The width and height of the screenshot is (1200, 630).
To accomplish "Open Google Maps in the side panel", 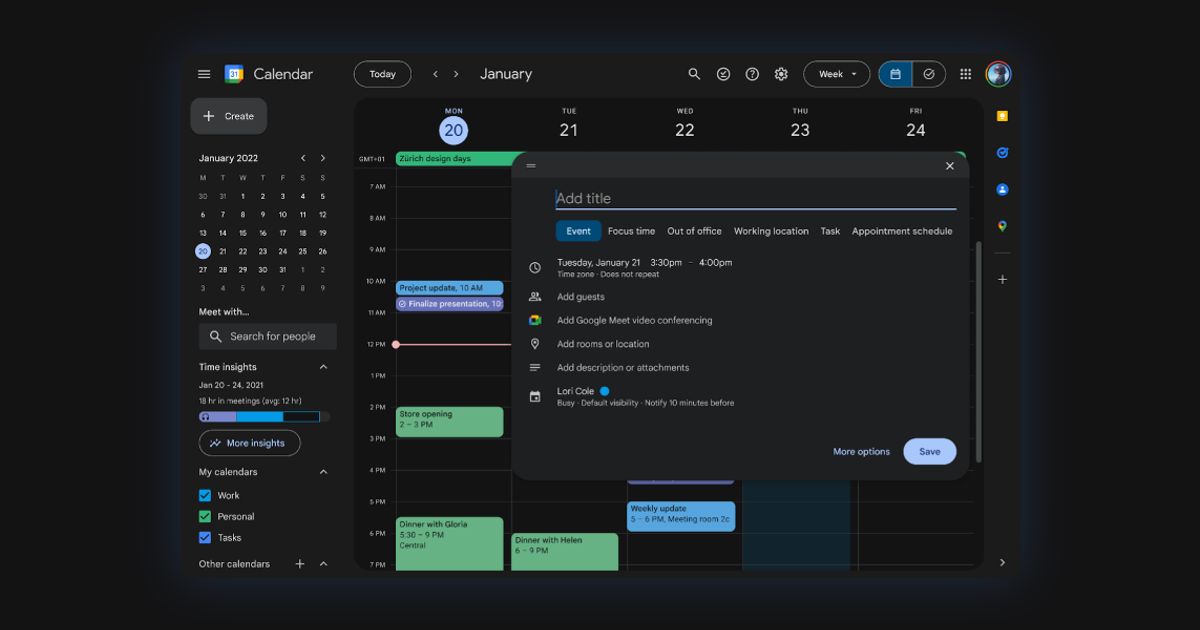I will click(1002, 226).
